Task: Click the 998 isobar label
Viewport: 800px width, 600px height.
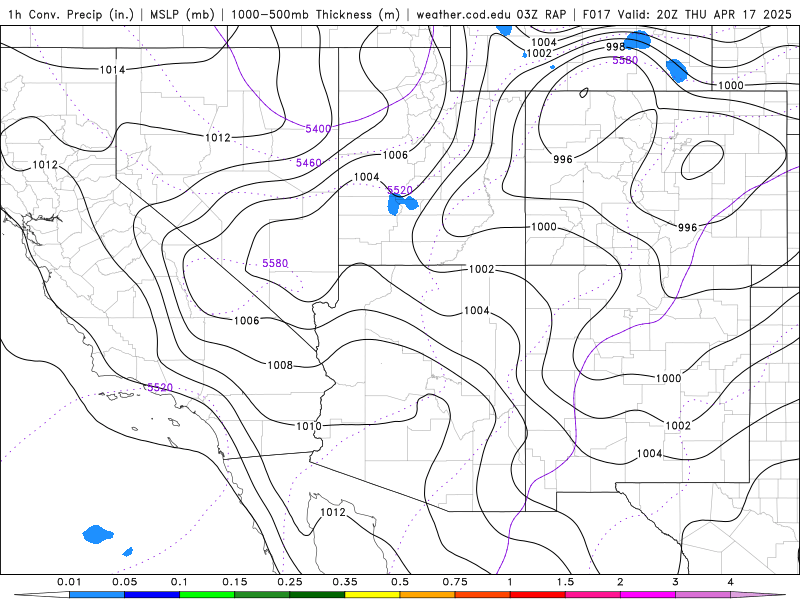Action: click(615, 47)
